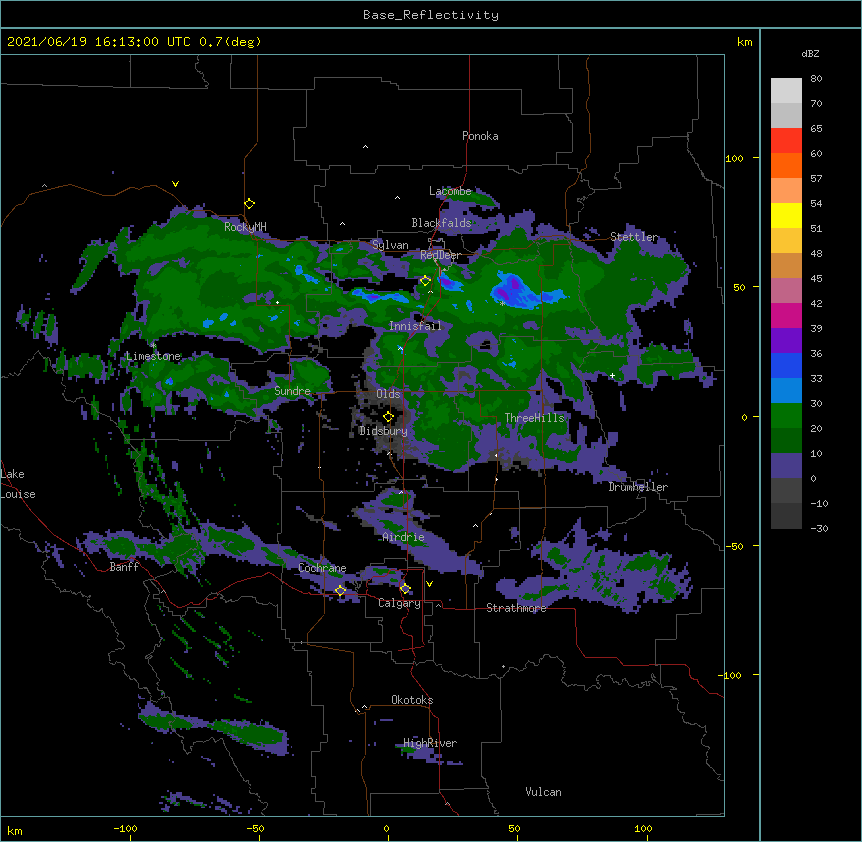Select the 39 dBZ purple legend swatch
This screenshot has width=862, height=842.
click(x=786, y=340)
